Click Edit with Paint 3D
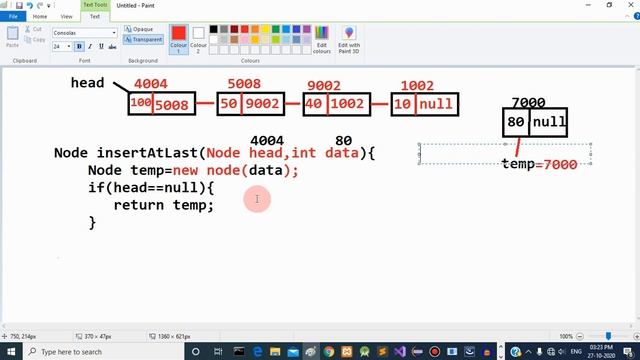The height and width of the screenshot is (360, 640). click(349, 39)
